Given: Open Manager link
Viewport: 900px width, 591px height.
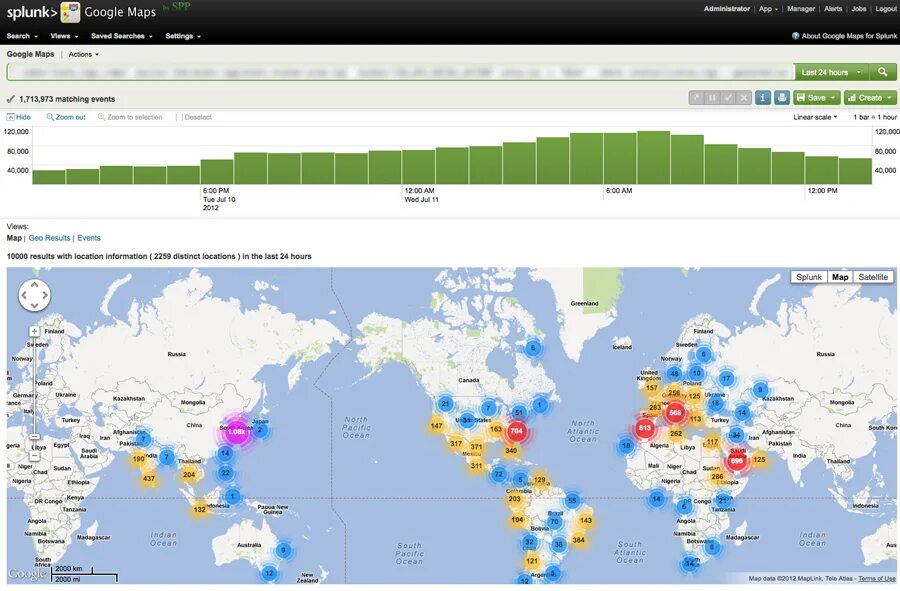Looking at the screenshot, I should point(801,9).
